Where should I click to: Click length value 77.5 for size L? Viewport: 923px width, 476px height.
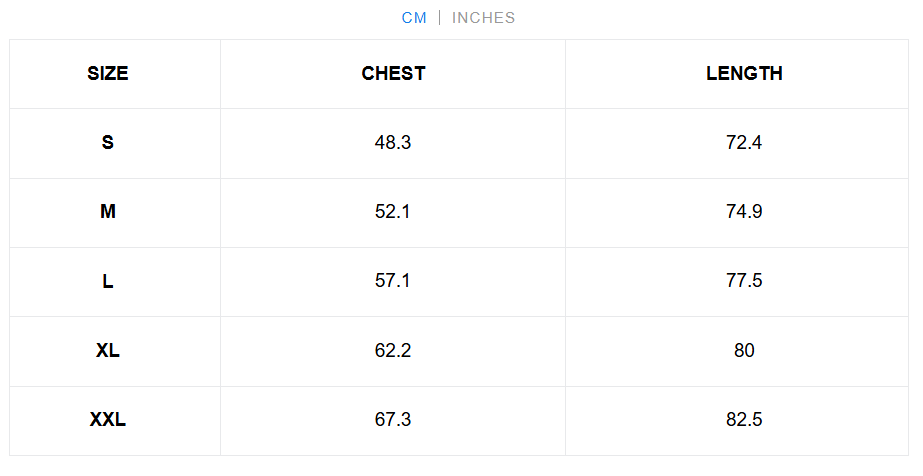click(x=744, y=281)
